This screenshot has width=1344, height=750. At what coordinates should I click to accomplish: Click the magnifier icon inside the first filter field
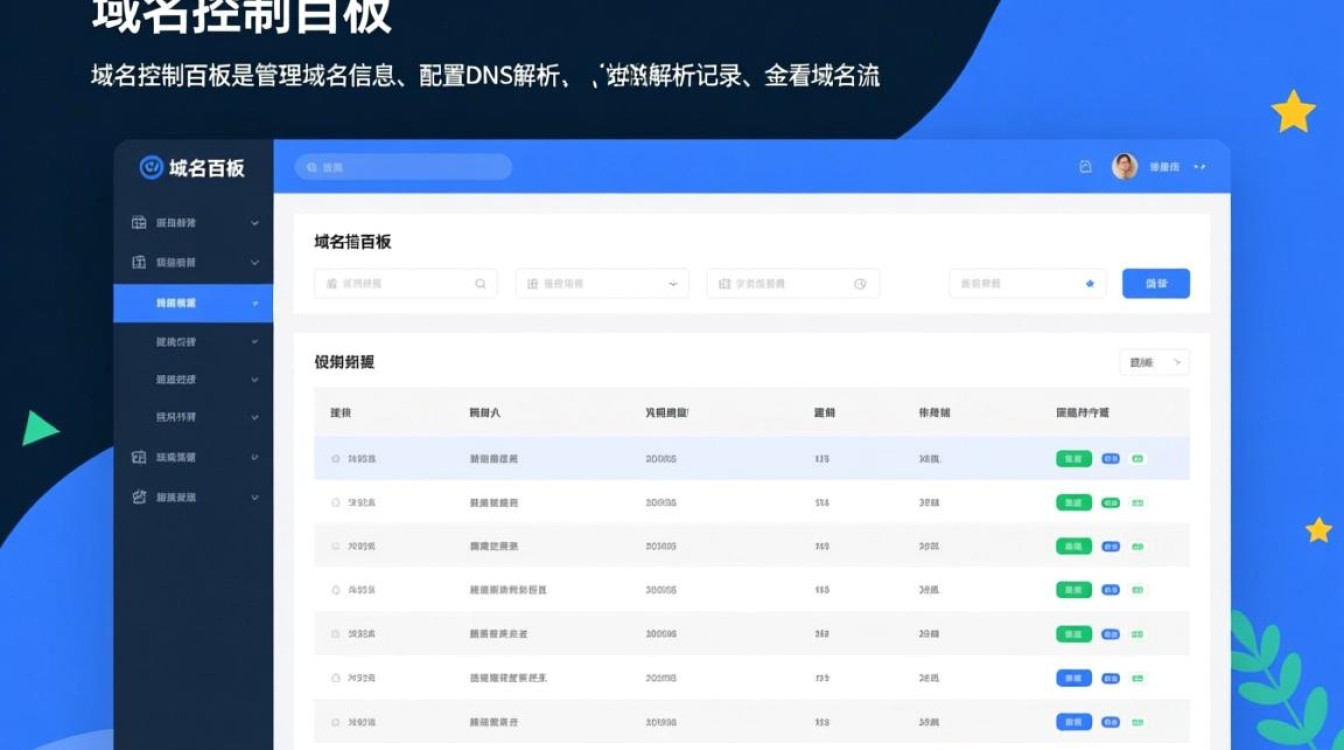[x=480, y=283]
